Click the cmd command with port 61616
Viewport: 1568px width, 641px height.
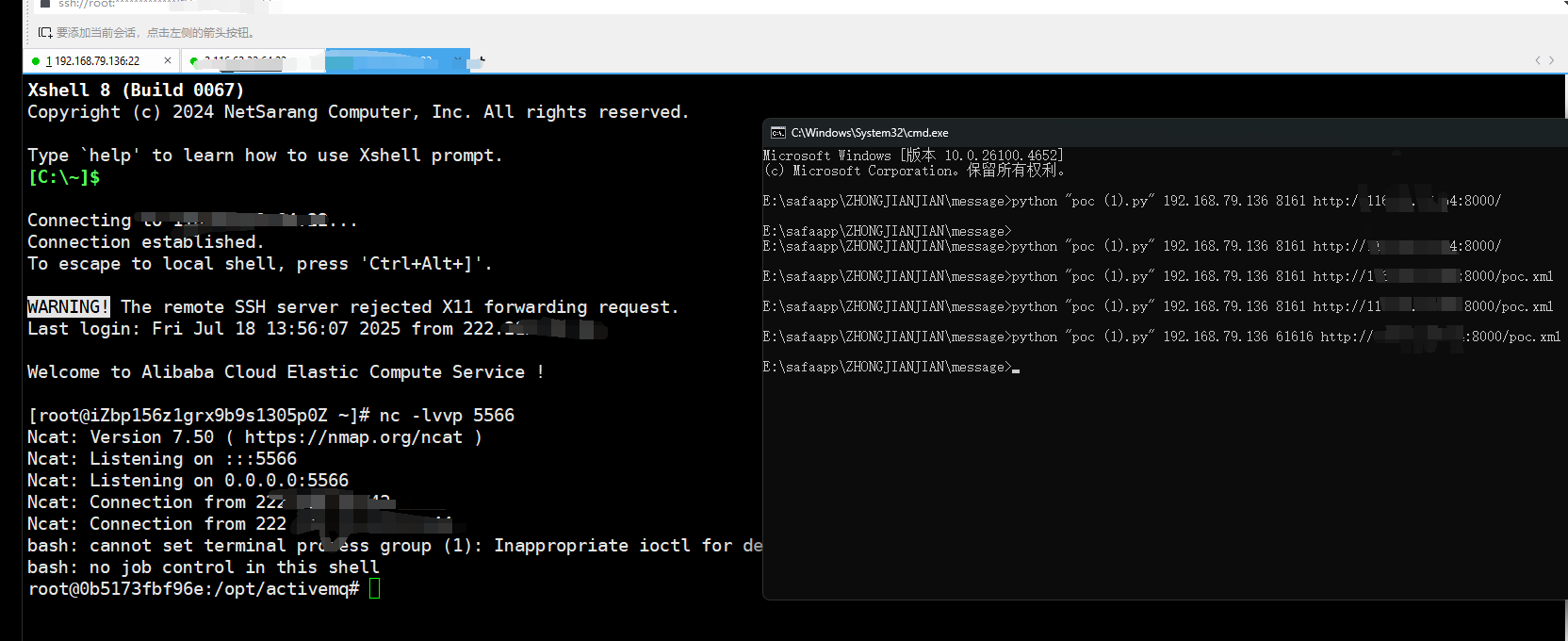click(x=1161, y=337)
